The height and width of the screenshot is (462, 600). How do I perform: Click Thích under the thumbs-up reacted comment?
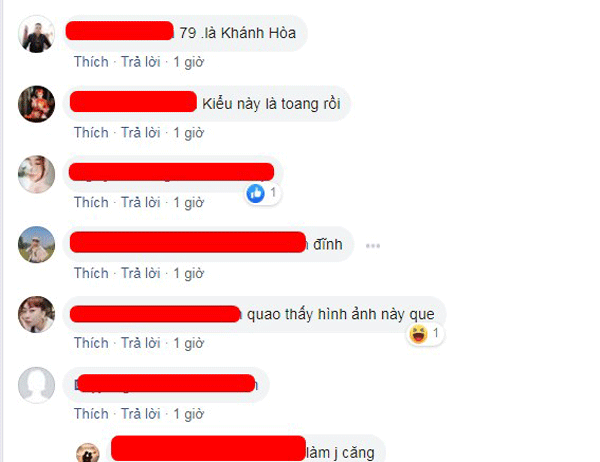tap(91, 202)
